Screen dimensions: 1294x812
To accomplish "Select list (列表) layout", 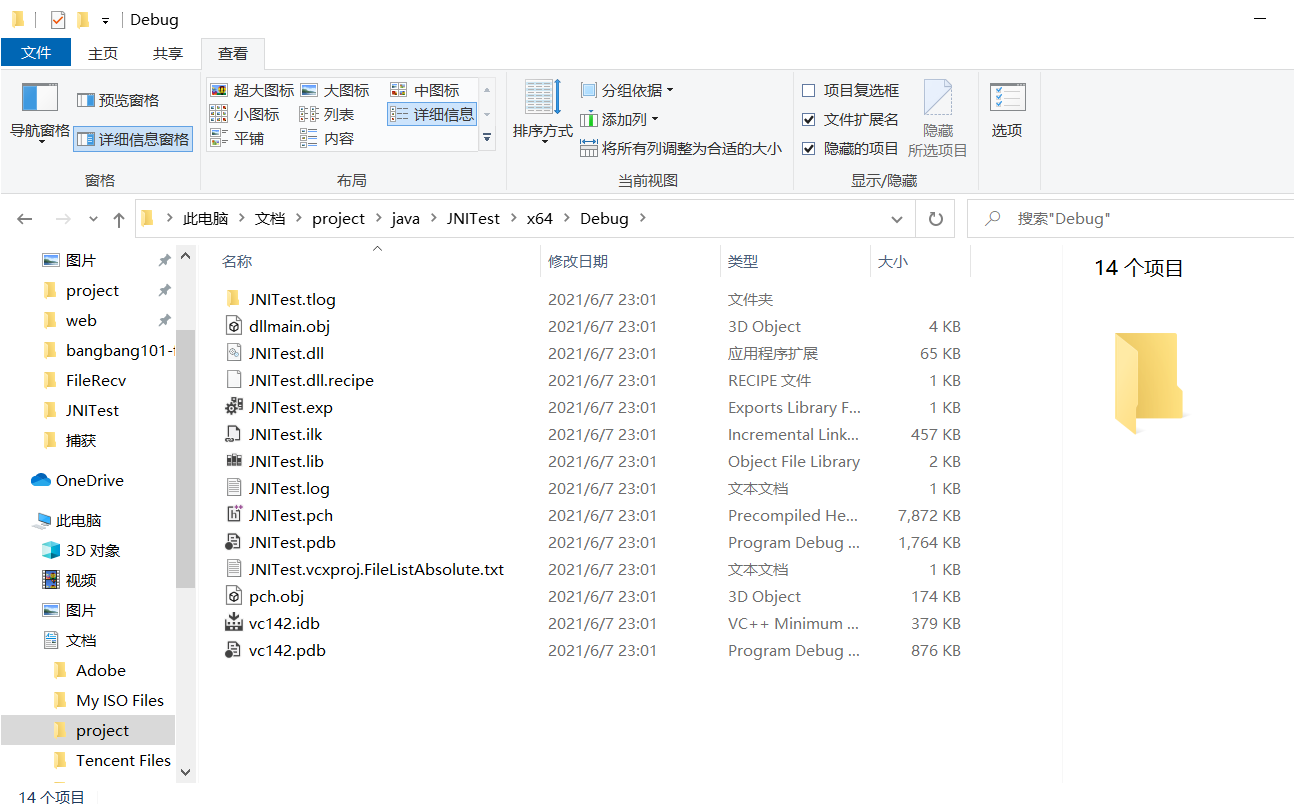I will tap(327, 114).
